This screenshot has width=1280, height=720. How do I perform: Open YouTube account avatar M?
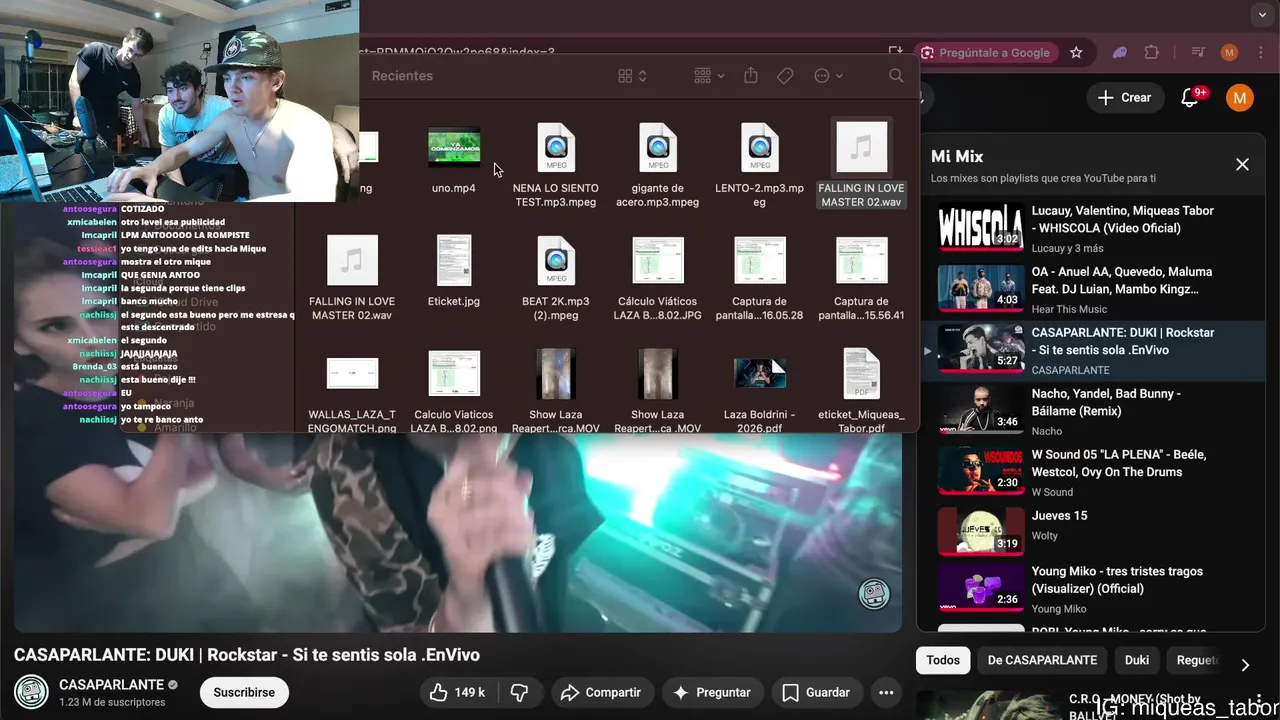(1240, 97)
